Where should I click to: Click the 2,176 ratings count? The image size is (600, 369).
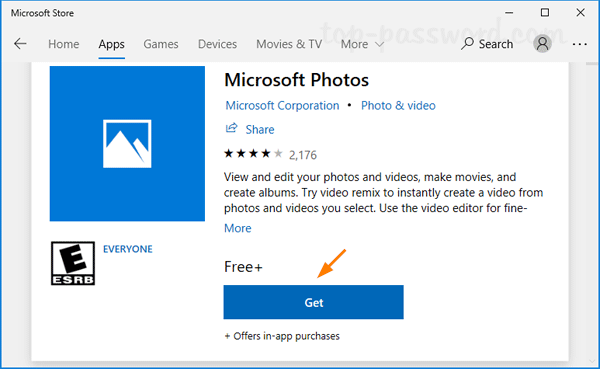tap(303, 155)
